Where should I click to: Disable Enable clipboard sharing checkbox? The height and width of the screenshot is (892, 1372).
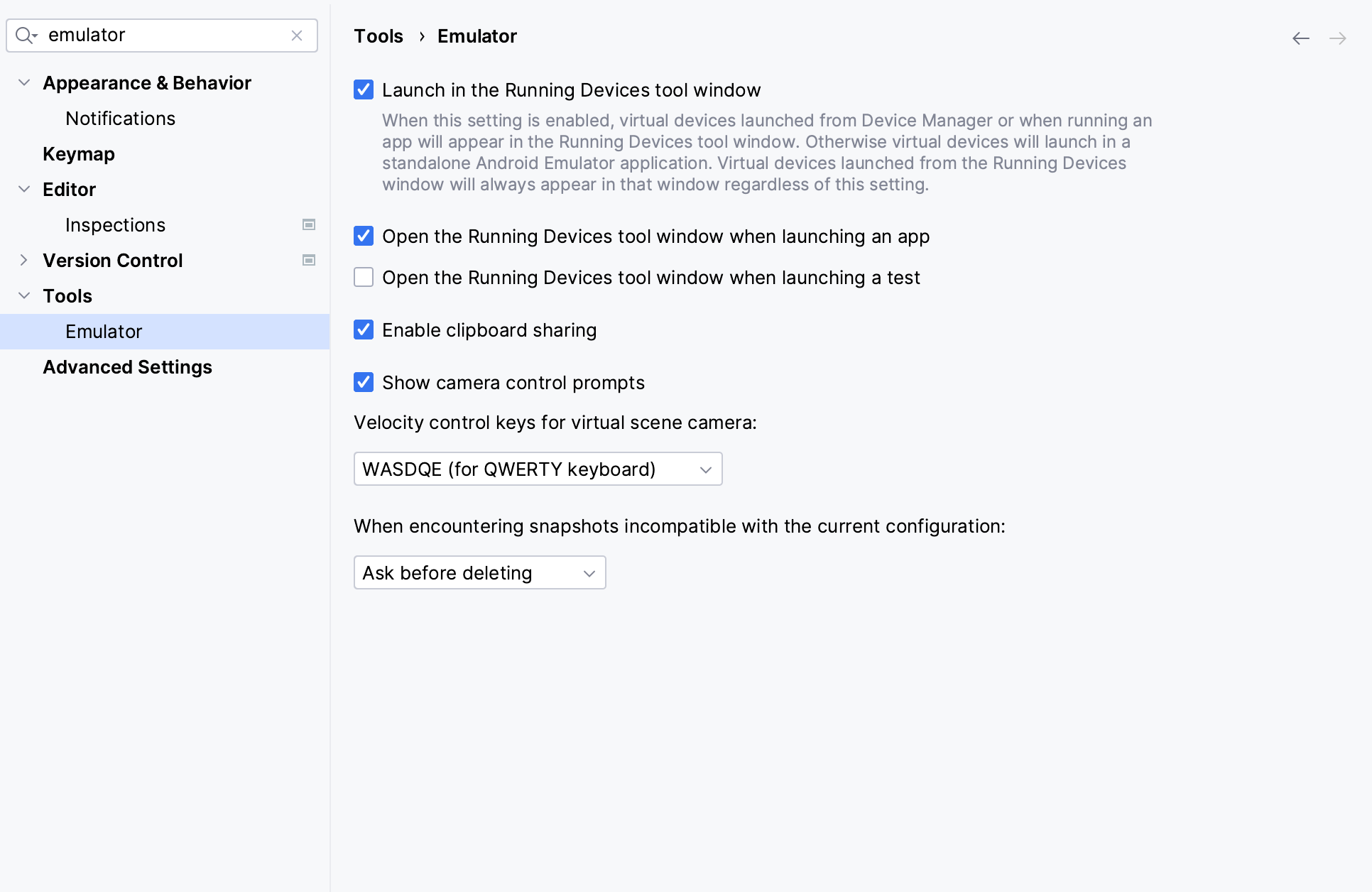tap(364, 330)
